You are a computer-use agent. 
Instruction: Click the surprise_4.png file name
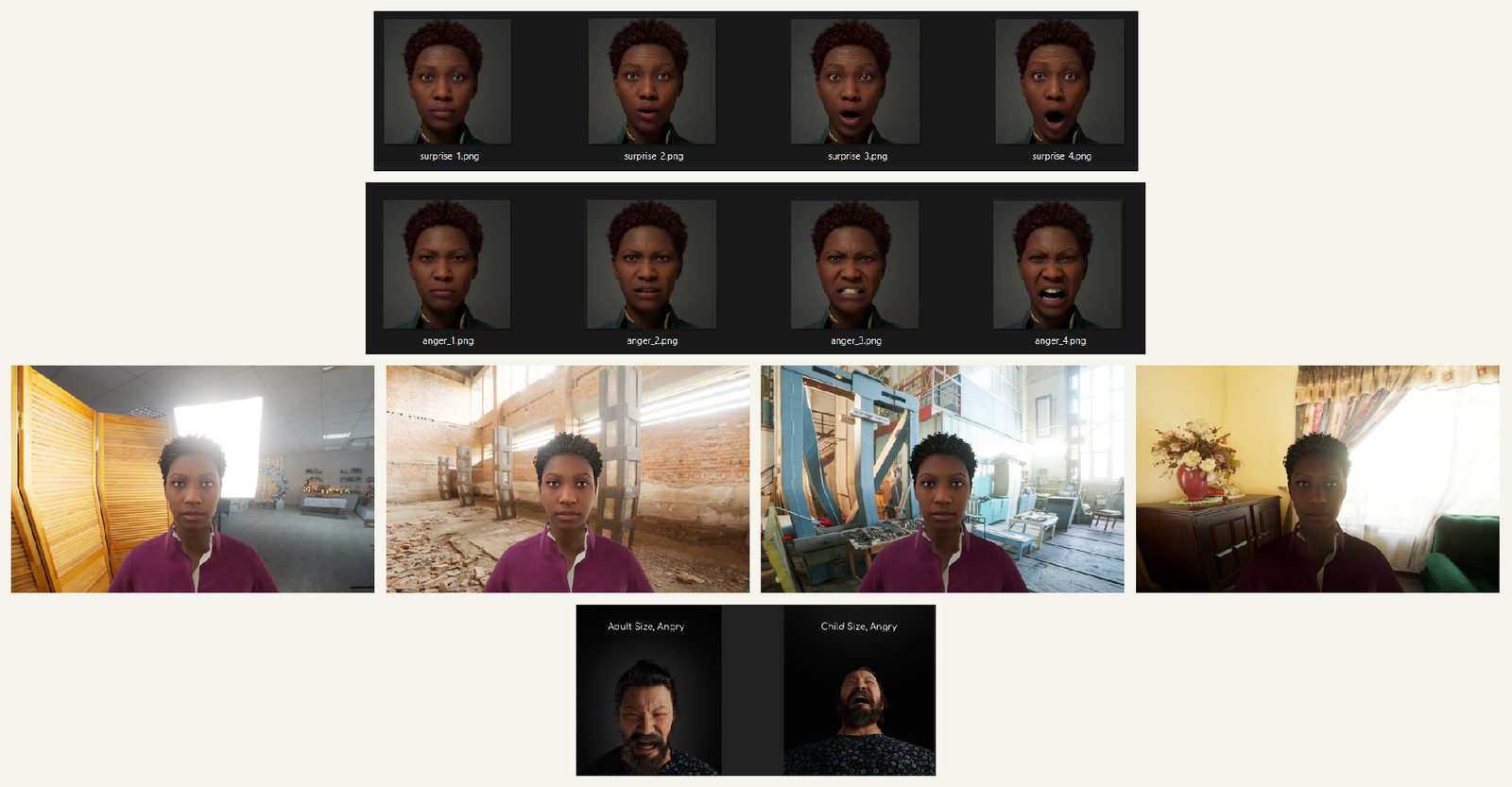[1061, 157]
